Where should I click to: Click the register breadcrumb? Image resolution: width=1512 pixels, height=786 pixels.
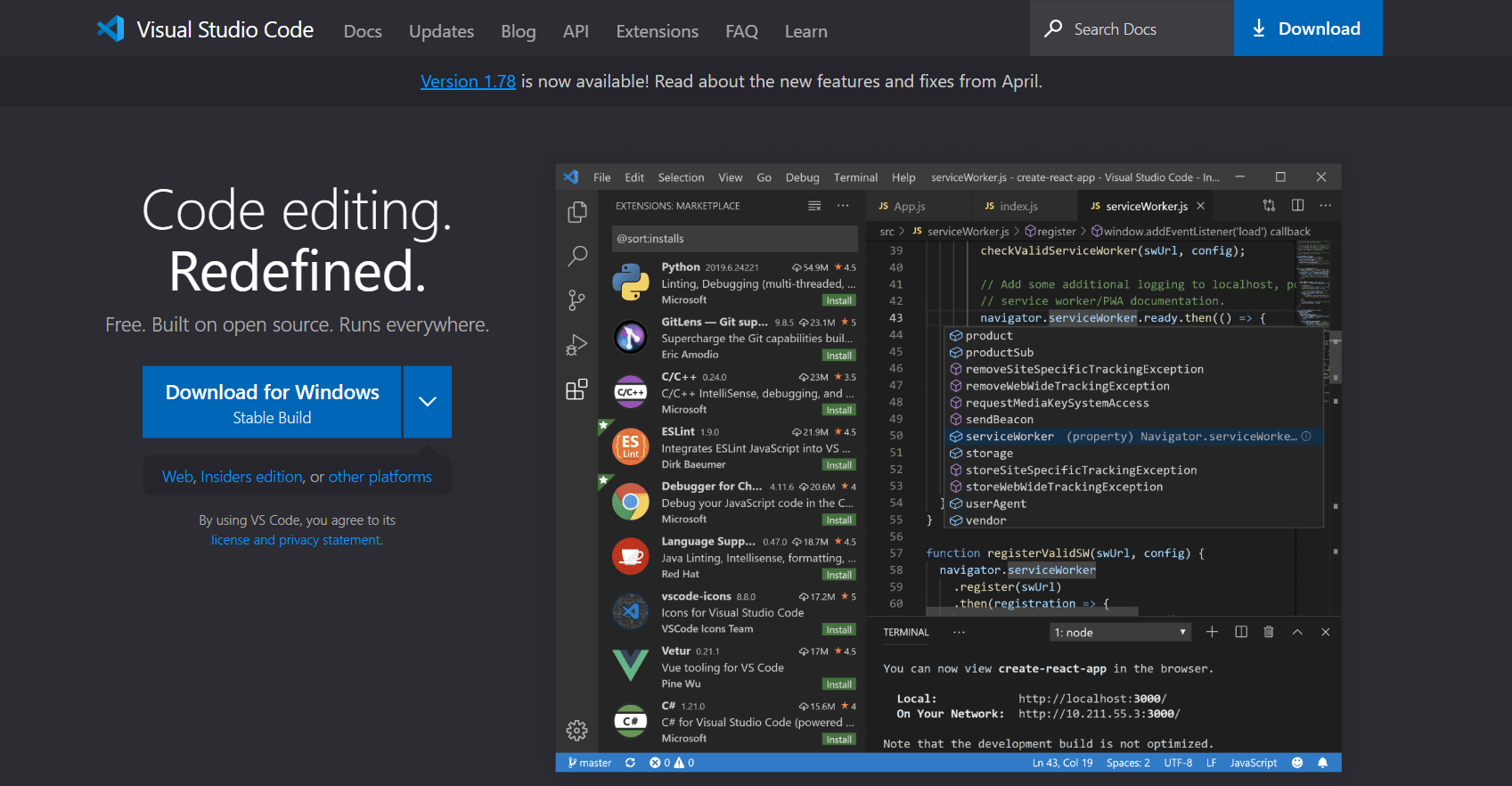pos(1050,231)
